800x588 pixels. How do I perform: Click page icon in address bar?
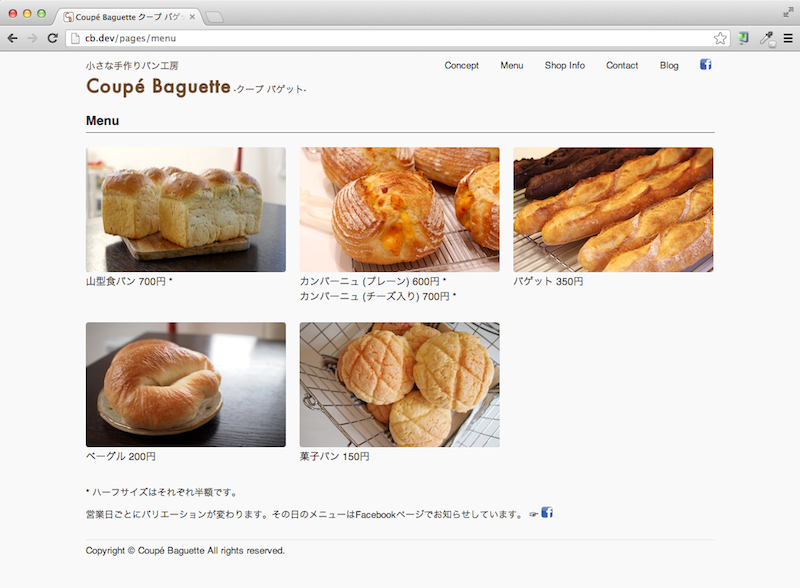coord(75,38)
